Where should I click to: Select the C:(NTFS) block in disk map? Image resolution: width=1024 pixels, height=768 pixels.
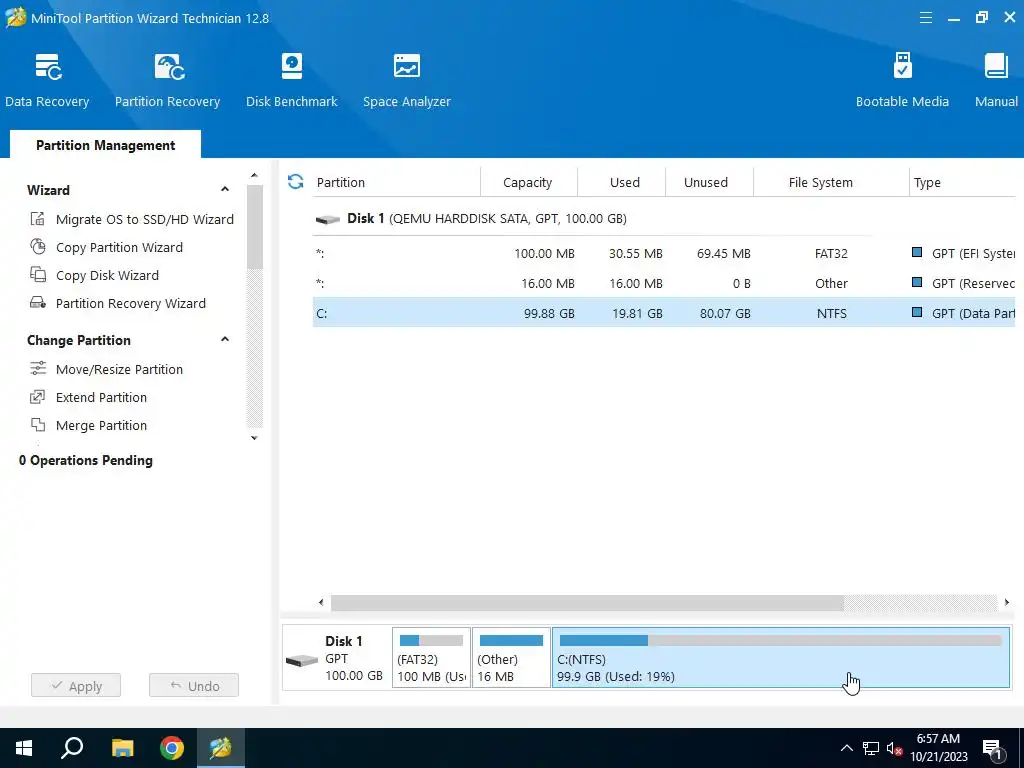(x=781, y=658)
